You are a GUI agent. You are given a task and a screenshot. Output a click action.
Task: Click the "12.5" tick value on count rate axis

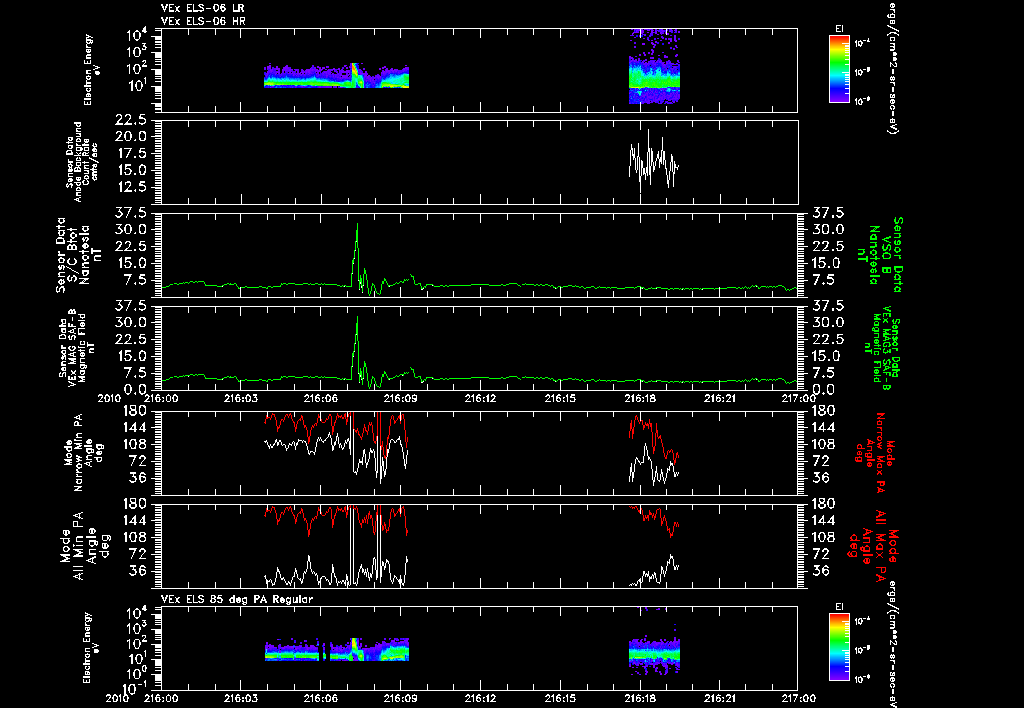point(131,187)
